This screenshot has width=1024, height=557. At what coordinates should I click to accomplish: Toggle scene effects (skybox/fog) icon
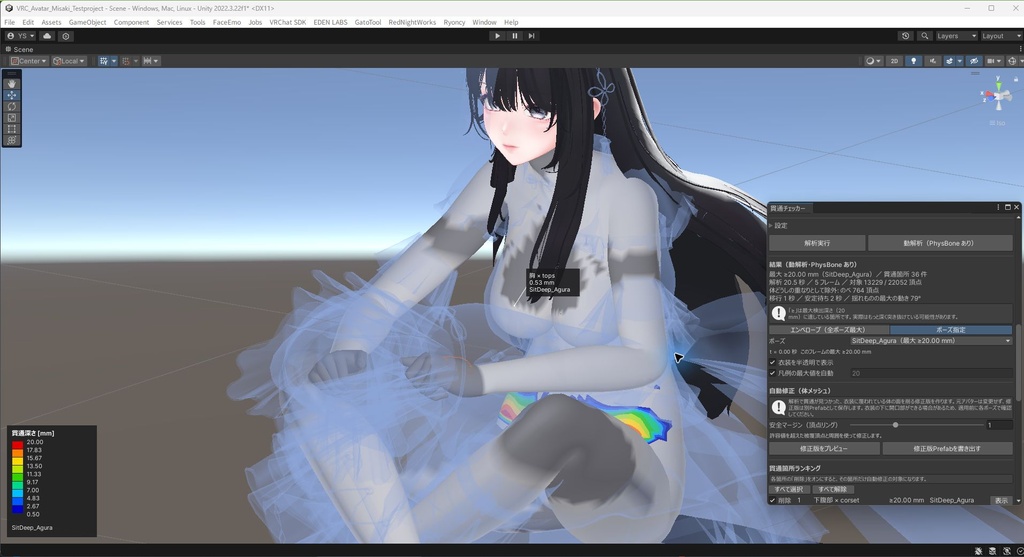click(949, 61)
